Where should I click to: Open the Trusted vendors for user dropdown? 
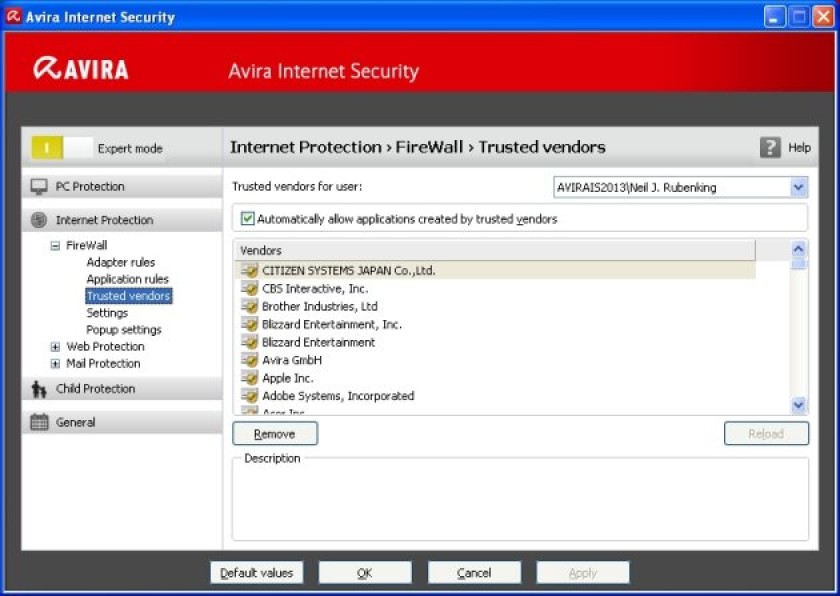click(798, 187)
